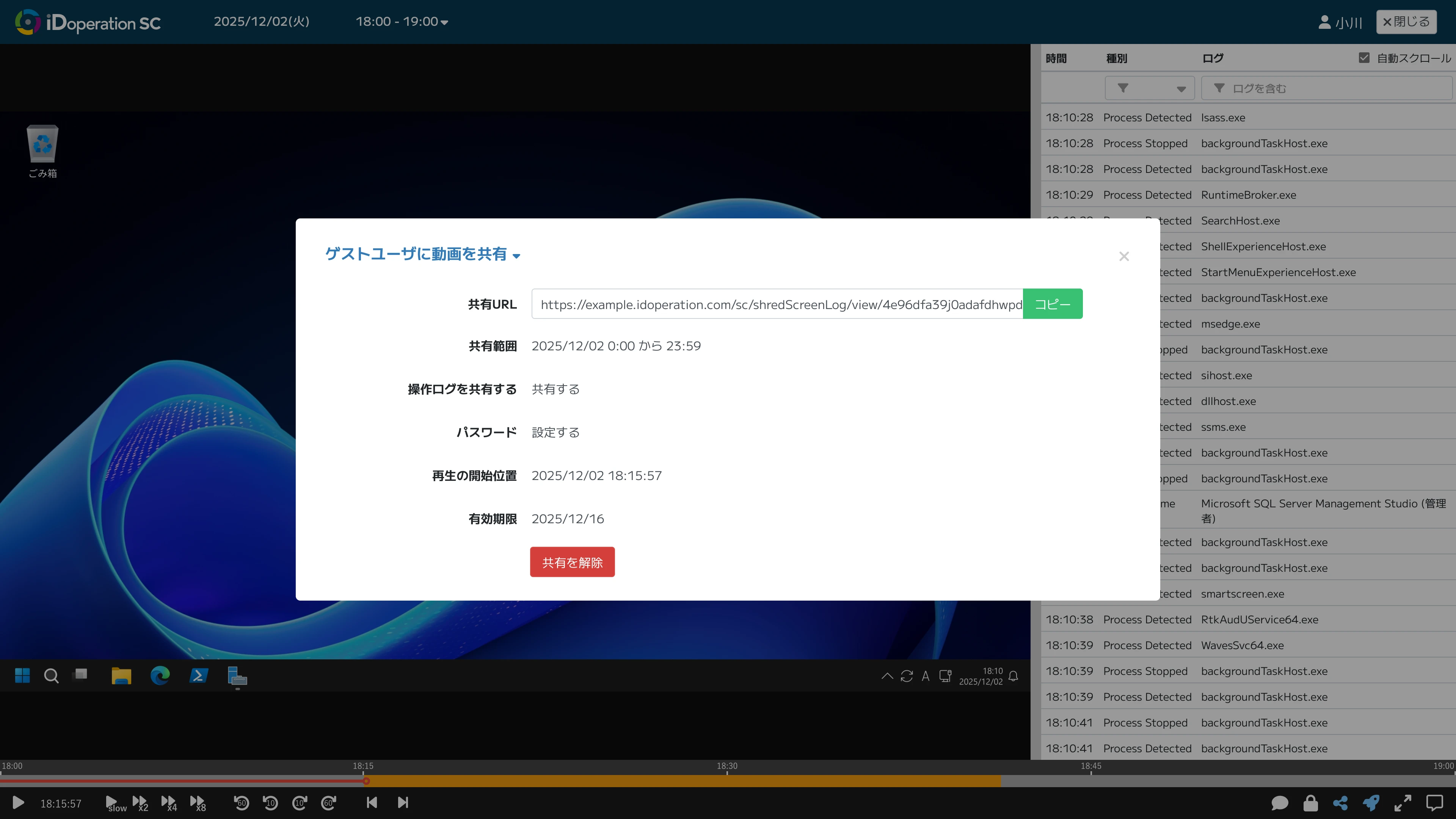Jump to the next segment icon

tap(402, 803)
